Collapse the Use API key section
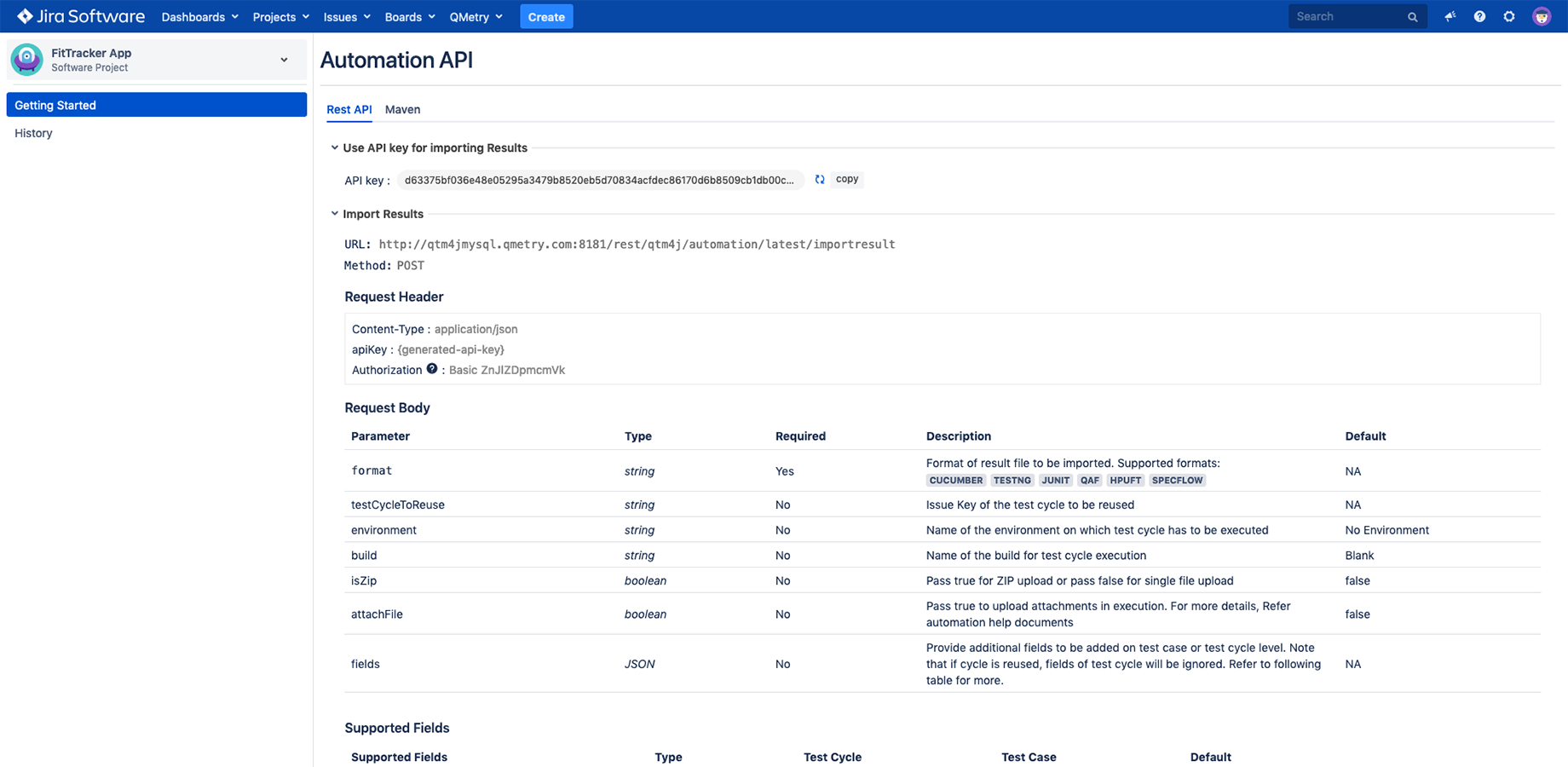This screenshot has width=1568, height=767. click(335, 147)
